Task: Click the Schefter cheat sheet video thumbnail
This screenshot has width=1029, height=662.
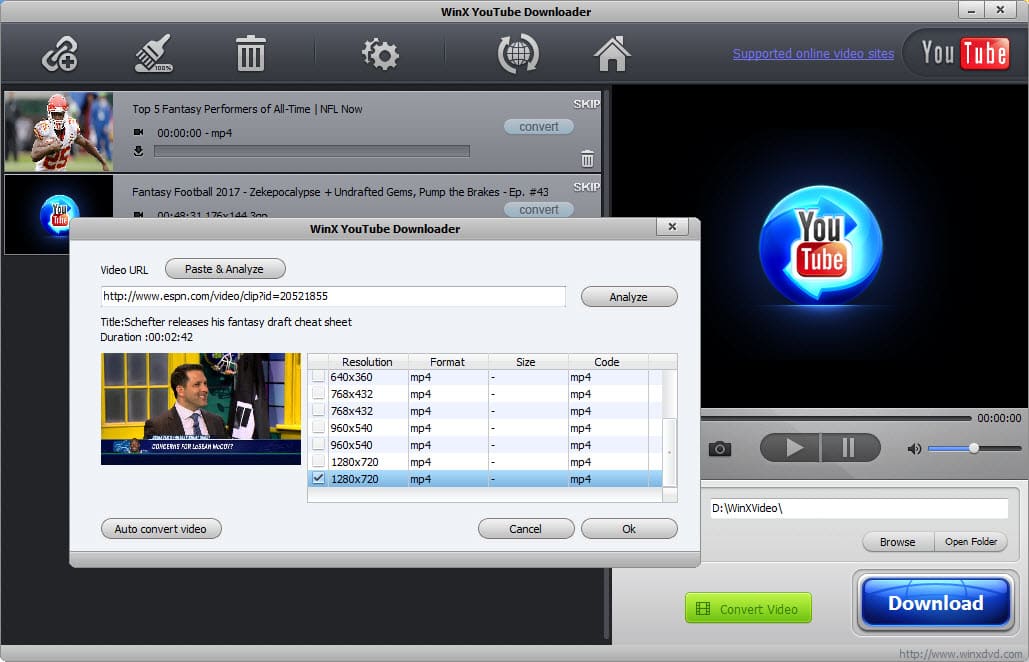Action: (201, 409)
